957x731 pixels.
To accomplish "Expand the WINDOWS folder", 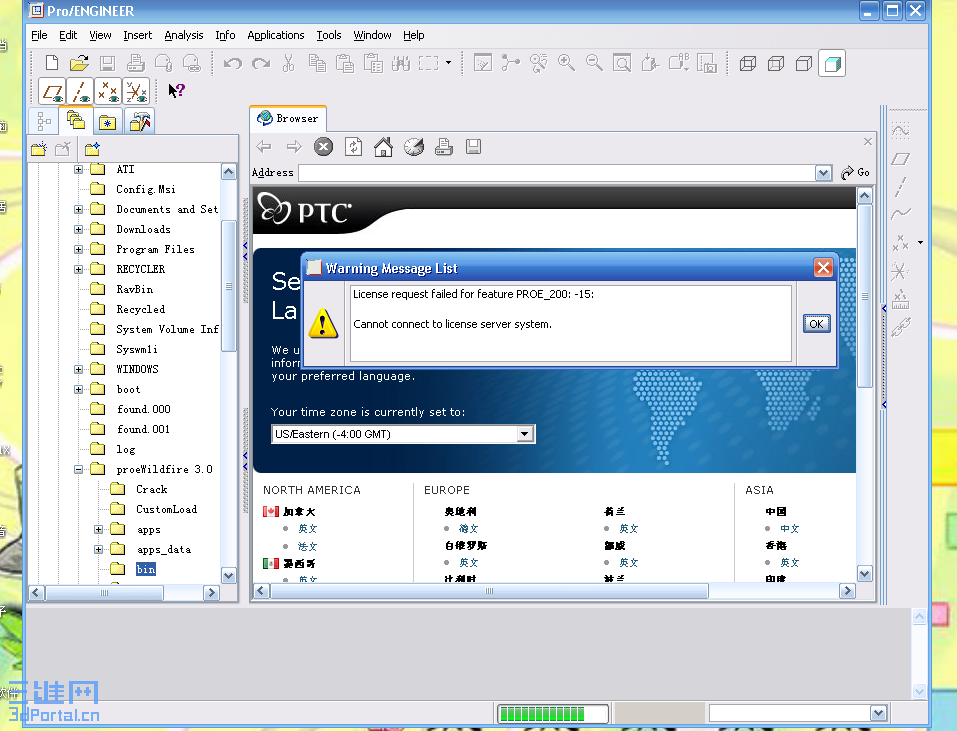I will [78, 369].
